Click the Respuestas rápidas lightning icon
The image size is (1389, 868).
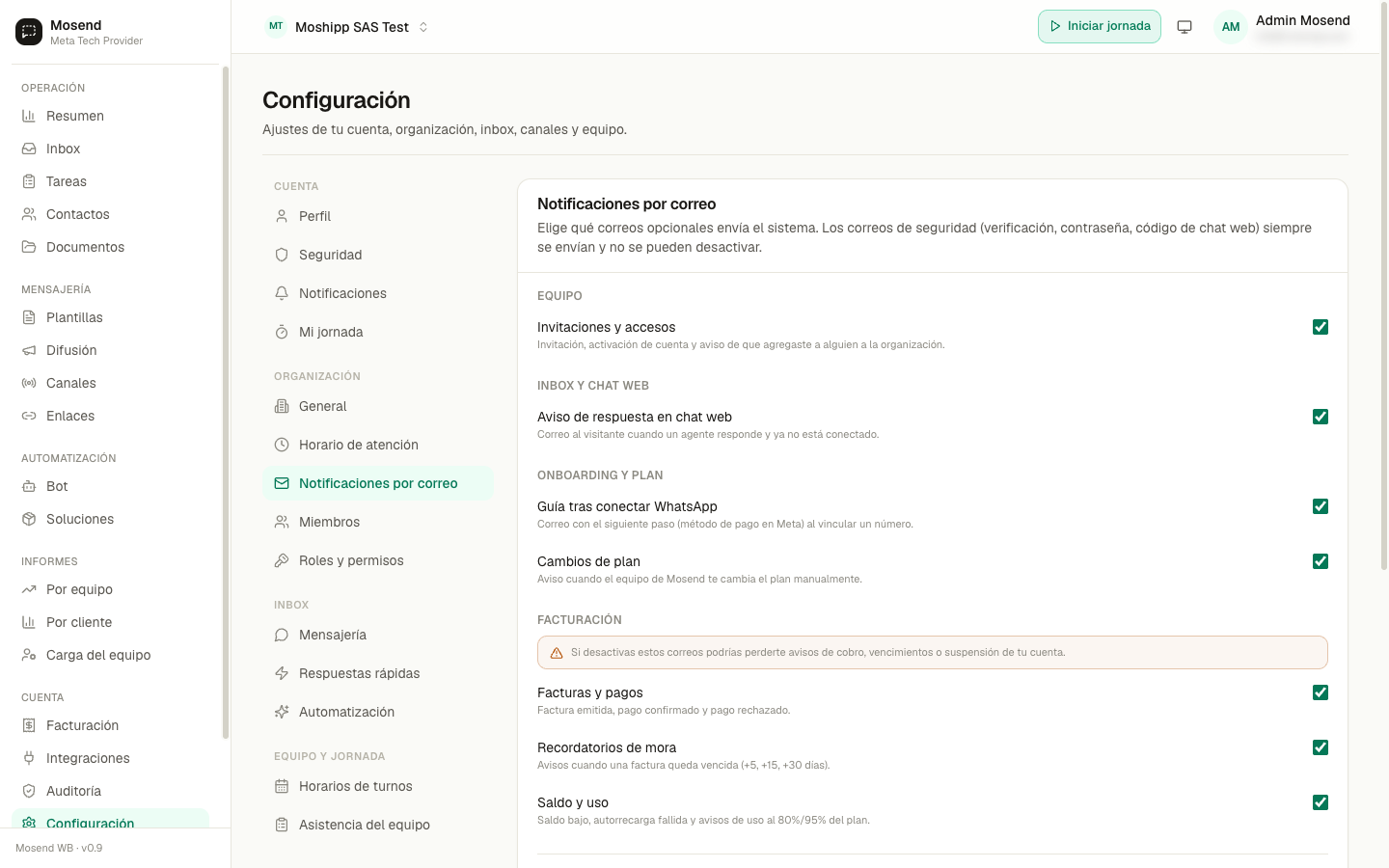(282, 673)
